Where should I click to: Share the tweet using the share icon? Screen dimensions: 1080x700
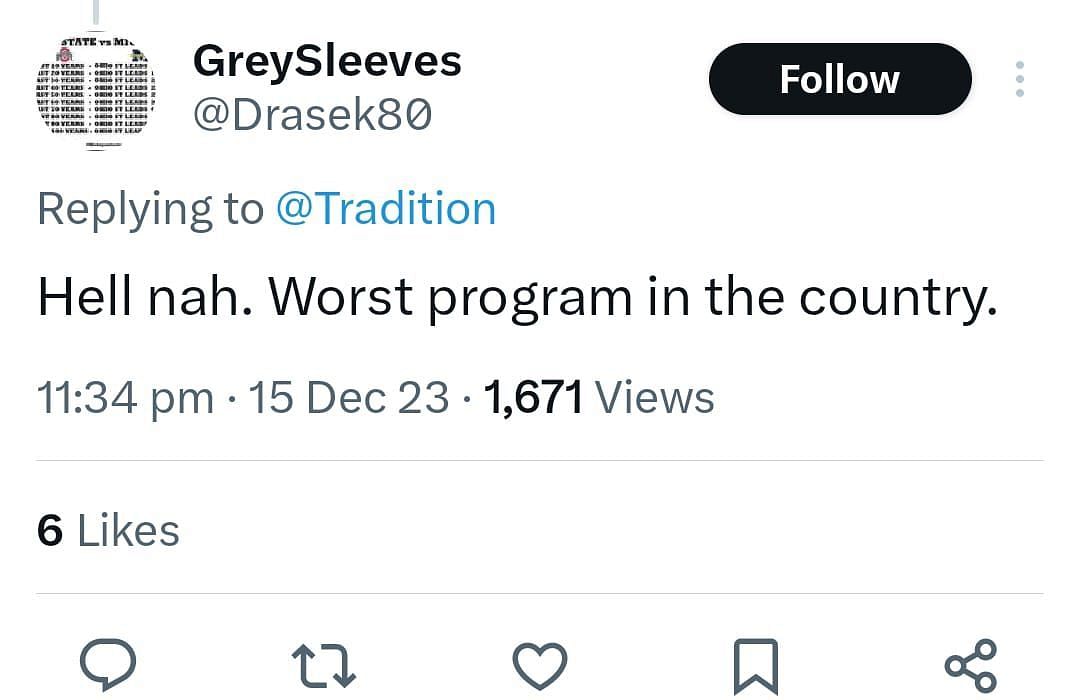click(x=970, y=665)
